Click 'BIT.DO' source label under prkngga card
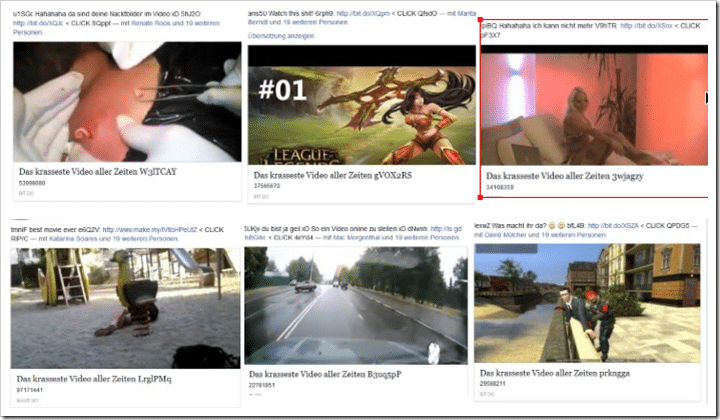The width and height of the screenshot is (720, 420). (487, 394)
